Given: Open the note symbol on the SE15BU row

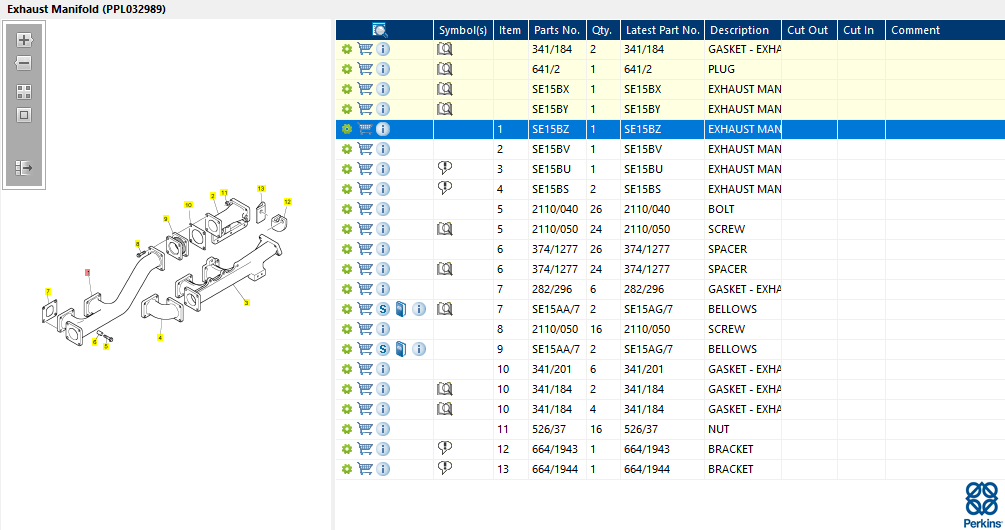Looking at the screenshot, I should (x=445, y=168).
